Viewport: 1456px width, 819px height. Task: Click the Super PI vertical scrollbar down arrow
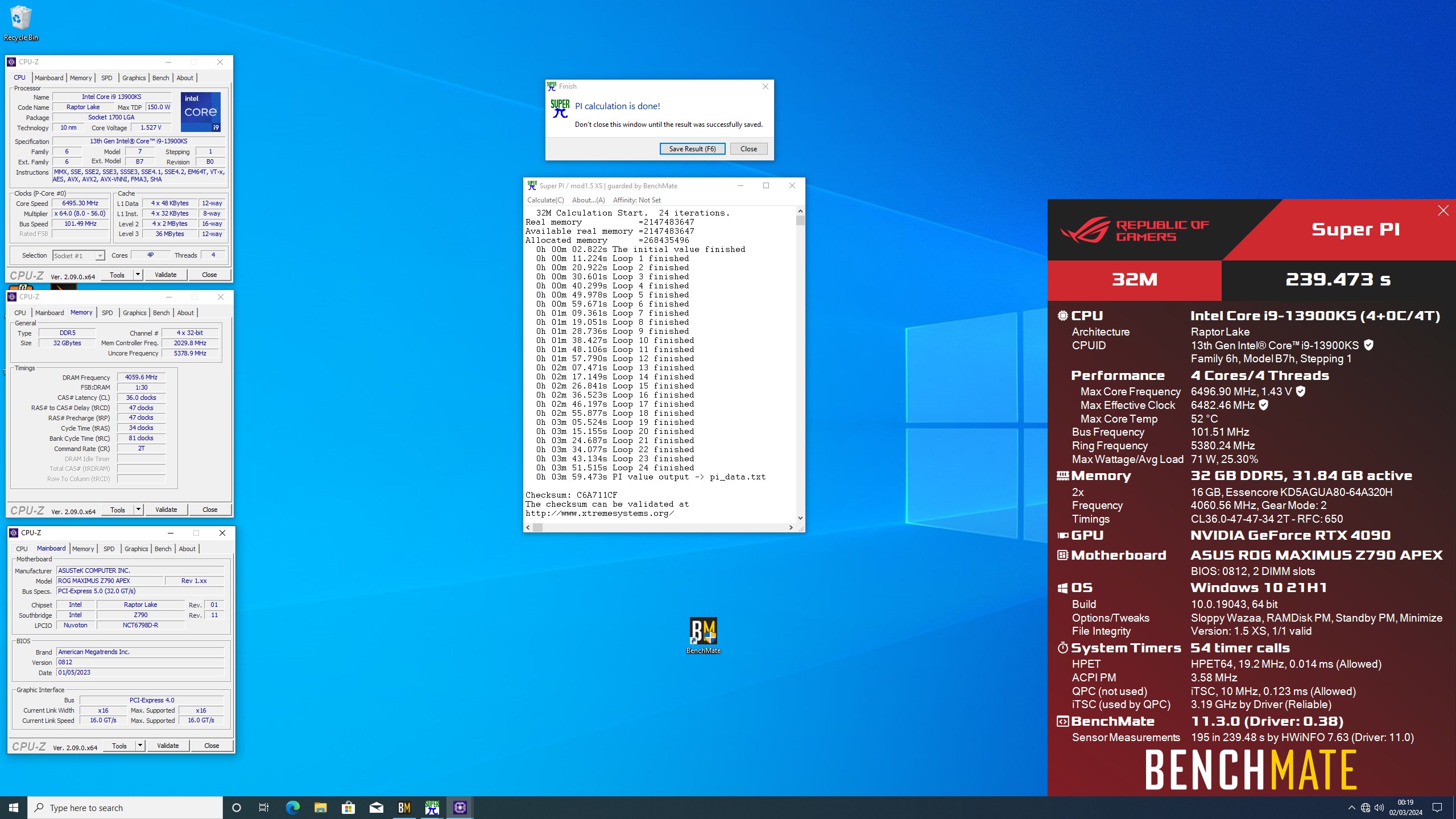tap(800, 518)
